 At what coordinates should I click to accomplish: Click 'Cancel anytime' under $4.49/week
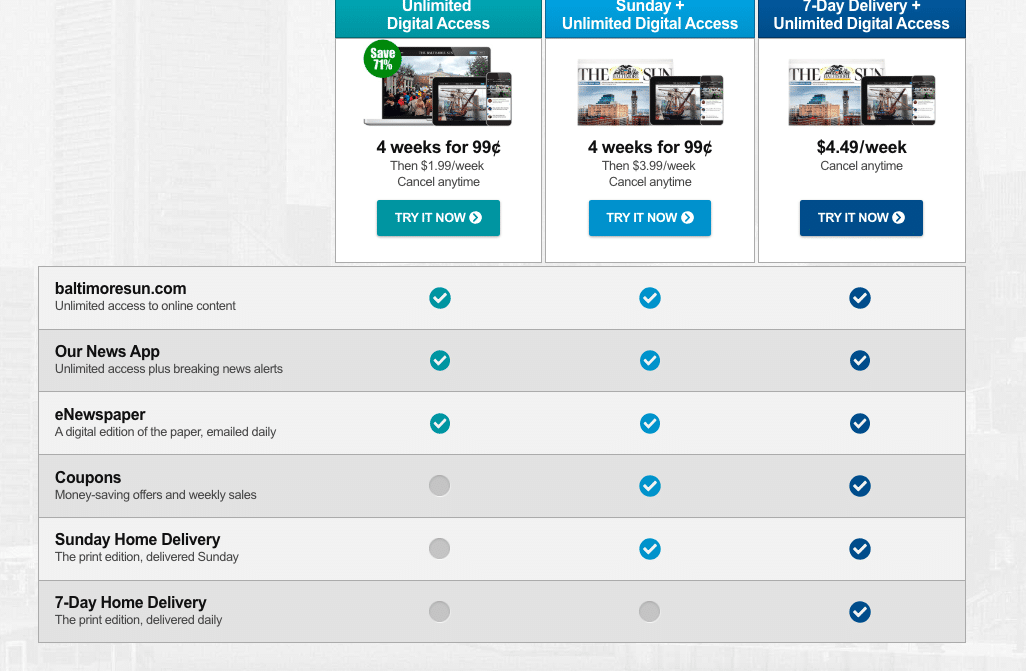click(862, 166)
